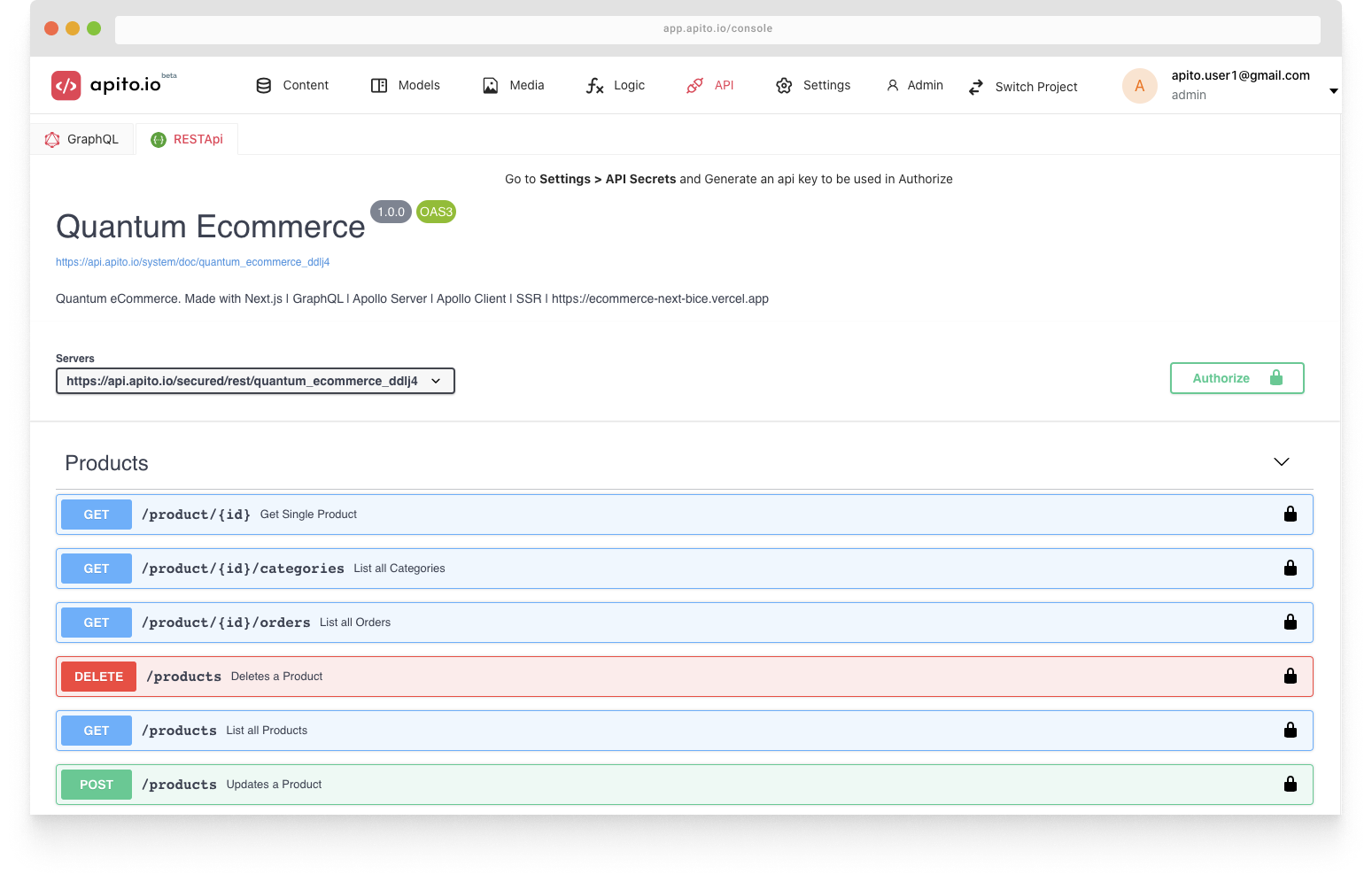This screenshot has width=1372, height=882.
Task: Open the user account dropdown arrow
Action: pos(1334,91)
